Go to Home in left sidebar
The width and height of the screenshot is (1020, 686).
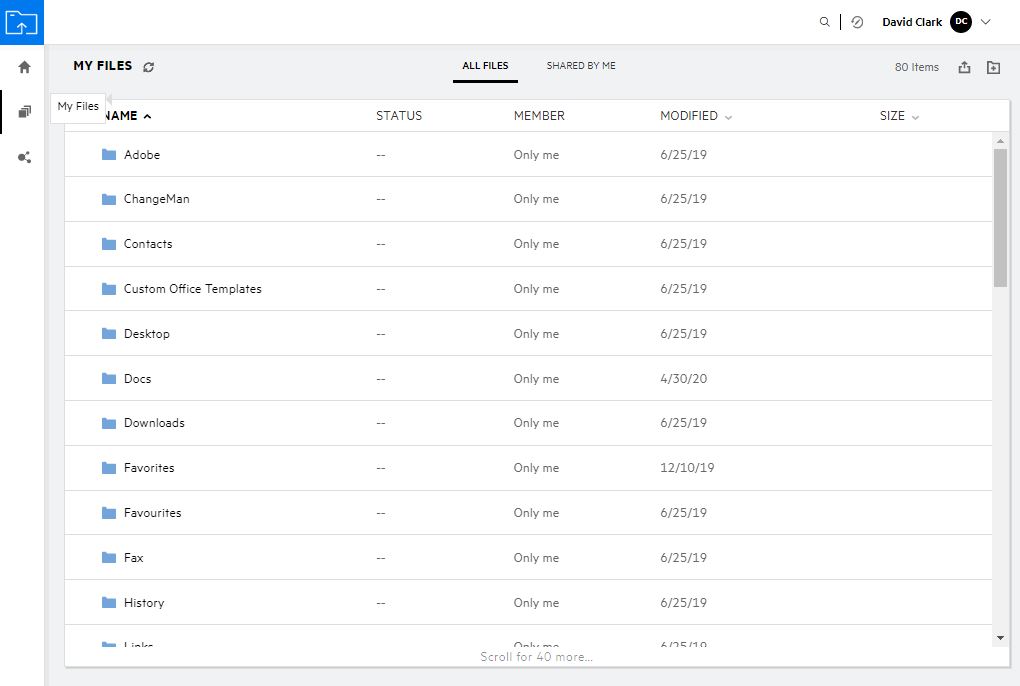pos(24,67)
